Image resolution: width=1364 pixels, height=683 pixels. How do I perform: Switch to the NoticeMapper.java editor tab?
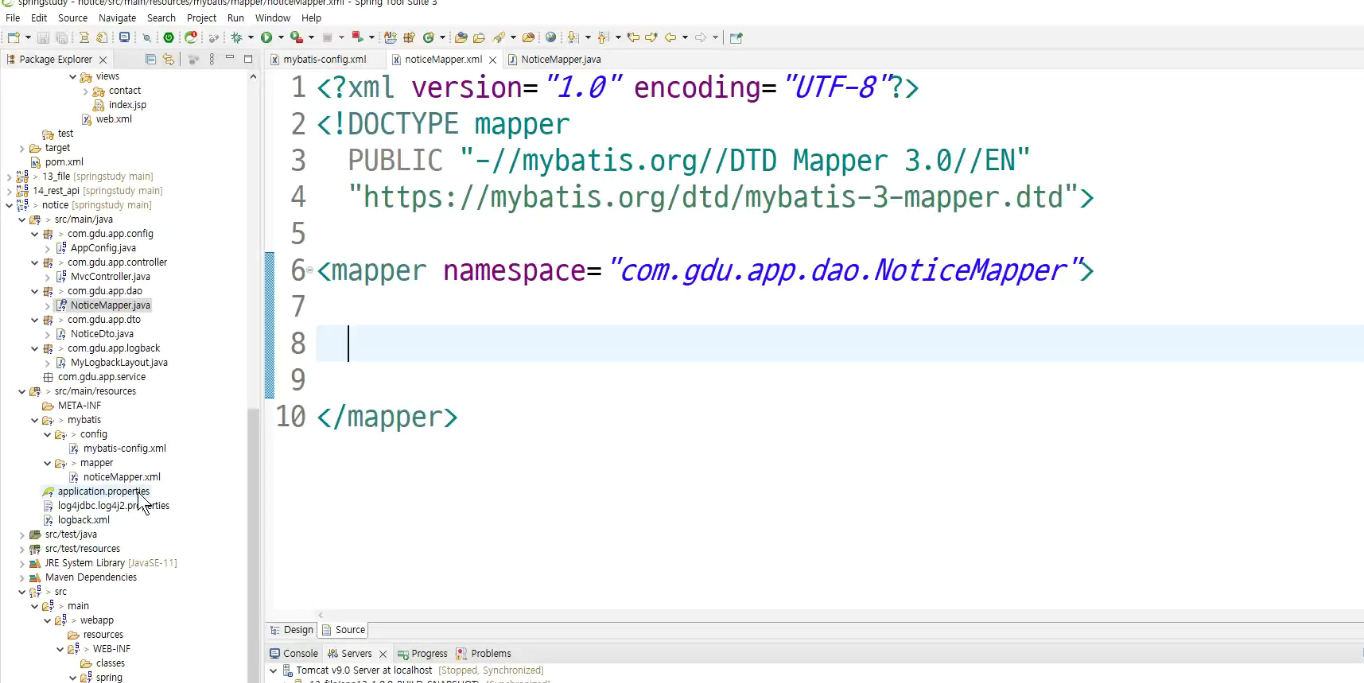point(560,59)
